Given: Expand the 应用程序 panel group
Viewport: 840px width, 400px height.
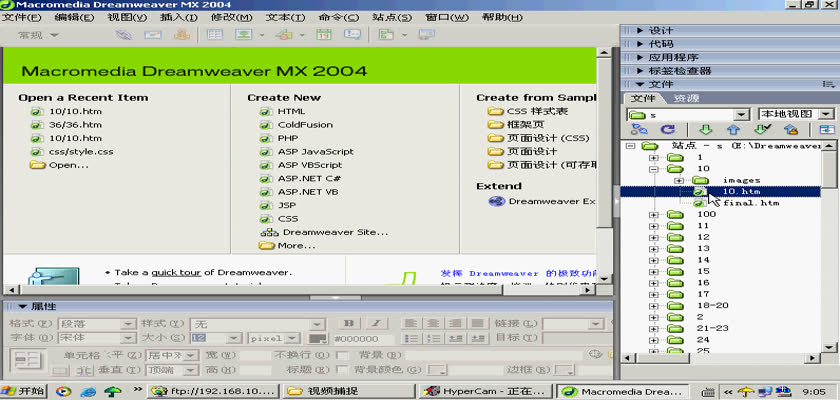Looking at the screenshot, I should pyautogui.click(x=640, y=57).
